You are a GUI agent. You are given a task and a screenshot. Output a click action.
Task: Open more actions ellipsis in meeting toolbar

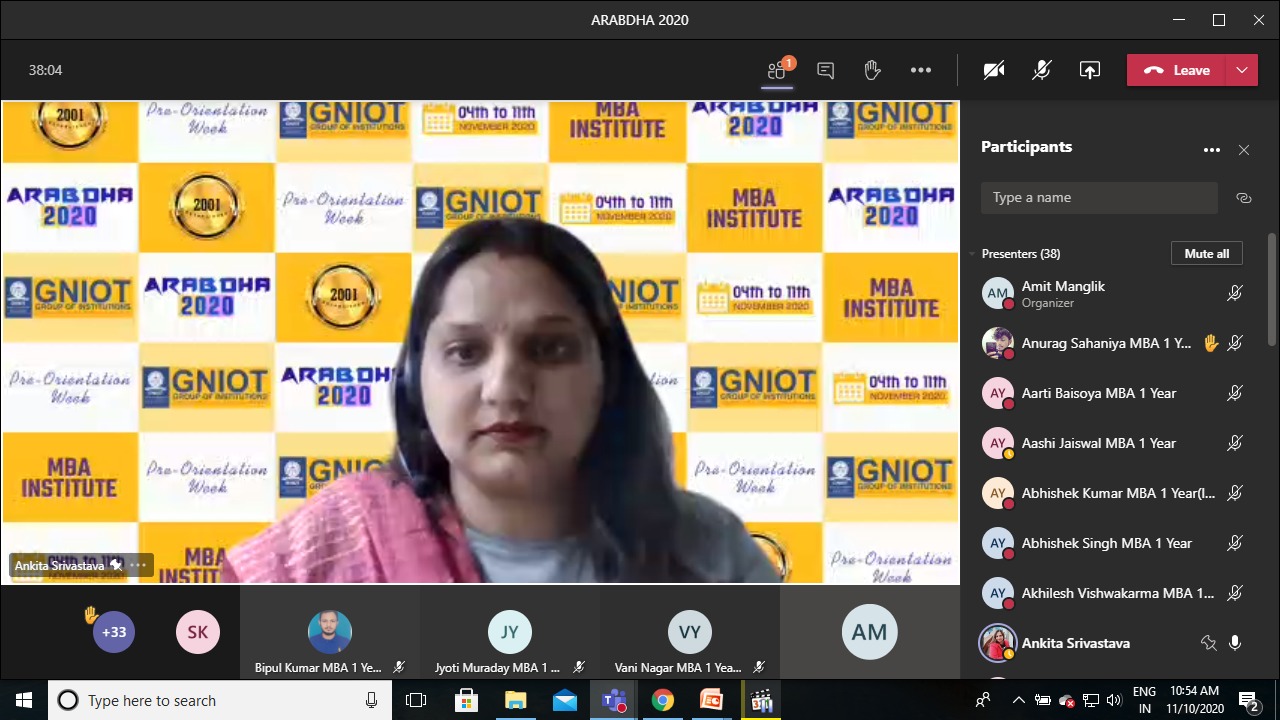click(921, 70)
